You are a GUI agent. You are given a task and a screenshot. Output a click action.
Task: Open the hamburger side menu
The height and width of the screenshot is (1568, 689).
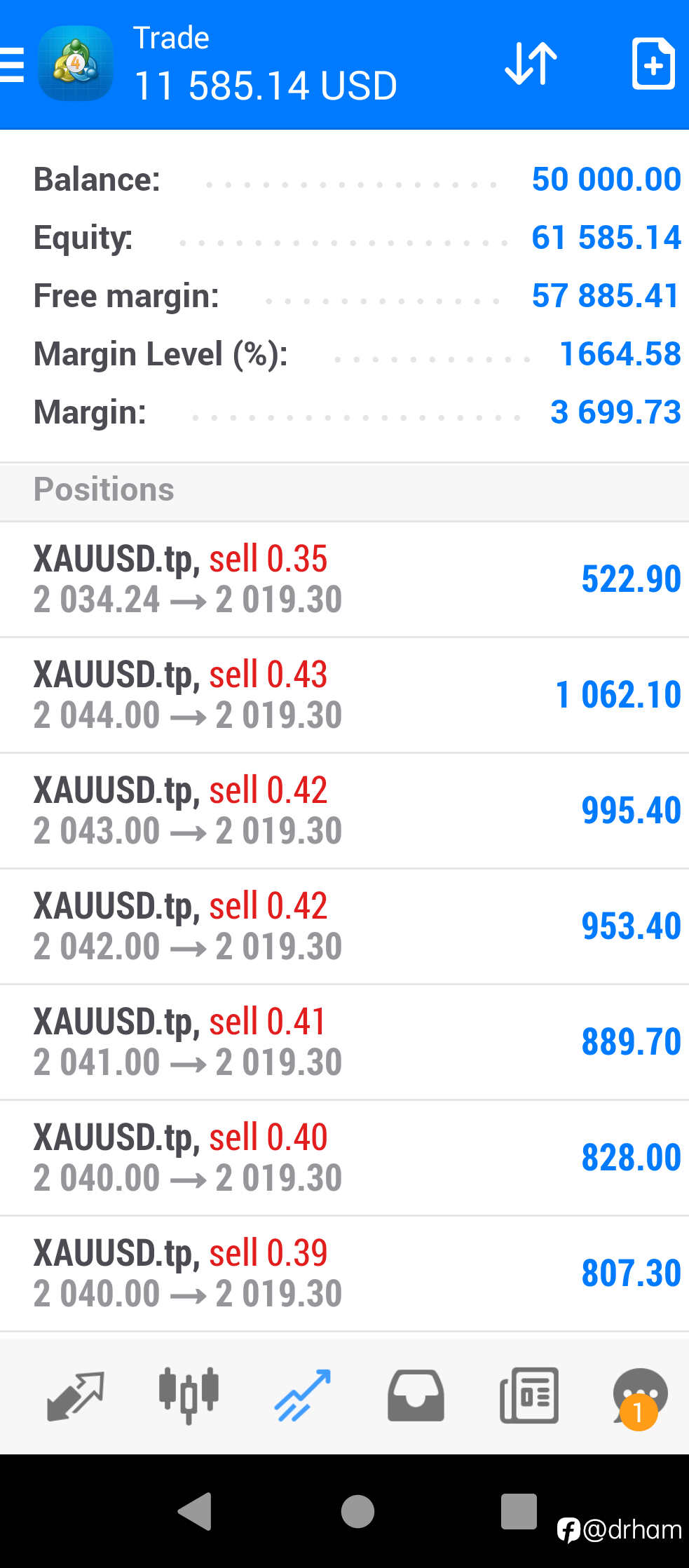click(12, 65)
